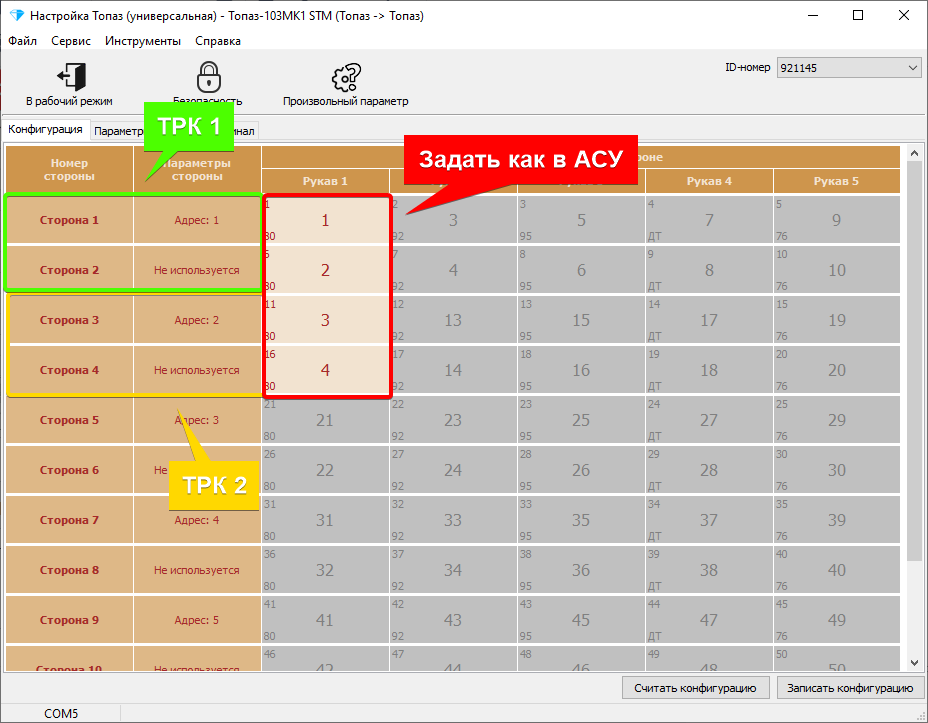The width and height of the screenshot is (928, 723).
Task: Click the scrollbar up arrow of the table
Action: pyautogui.click(x=914, y=153)
